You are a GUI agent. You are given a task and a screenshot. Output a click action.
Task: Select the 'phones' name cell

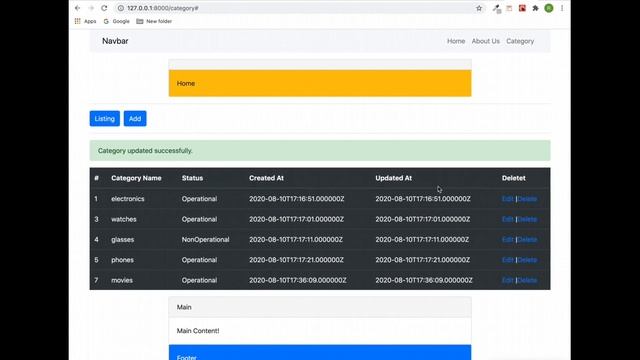point(122,260)
